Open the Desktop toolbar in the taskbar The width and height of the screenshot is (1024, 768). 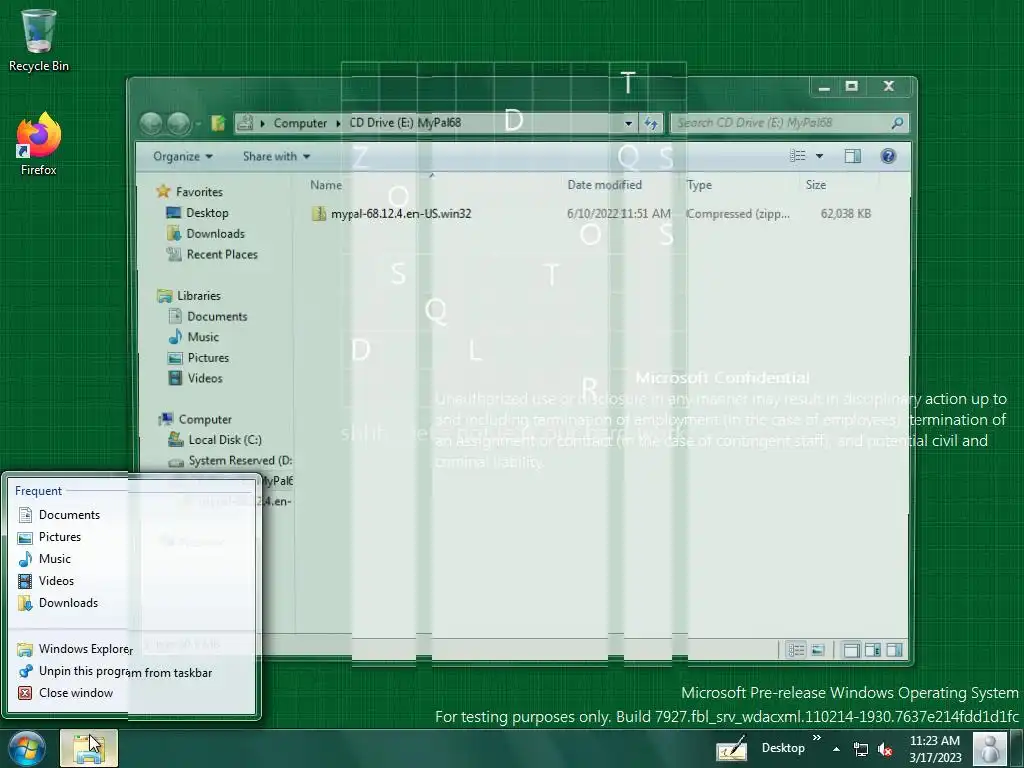782,748
